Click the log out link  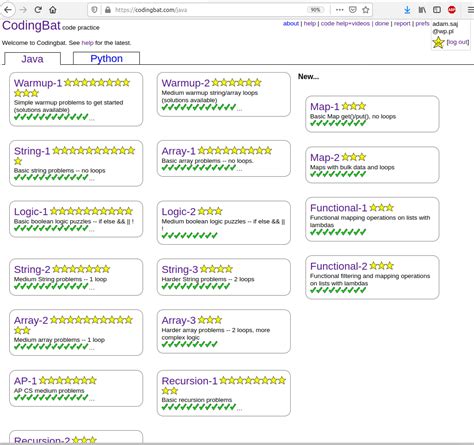pos(458,42)
